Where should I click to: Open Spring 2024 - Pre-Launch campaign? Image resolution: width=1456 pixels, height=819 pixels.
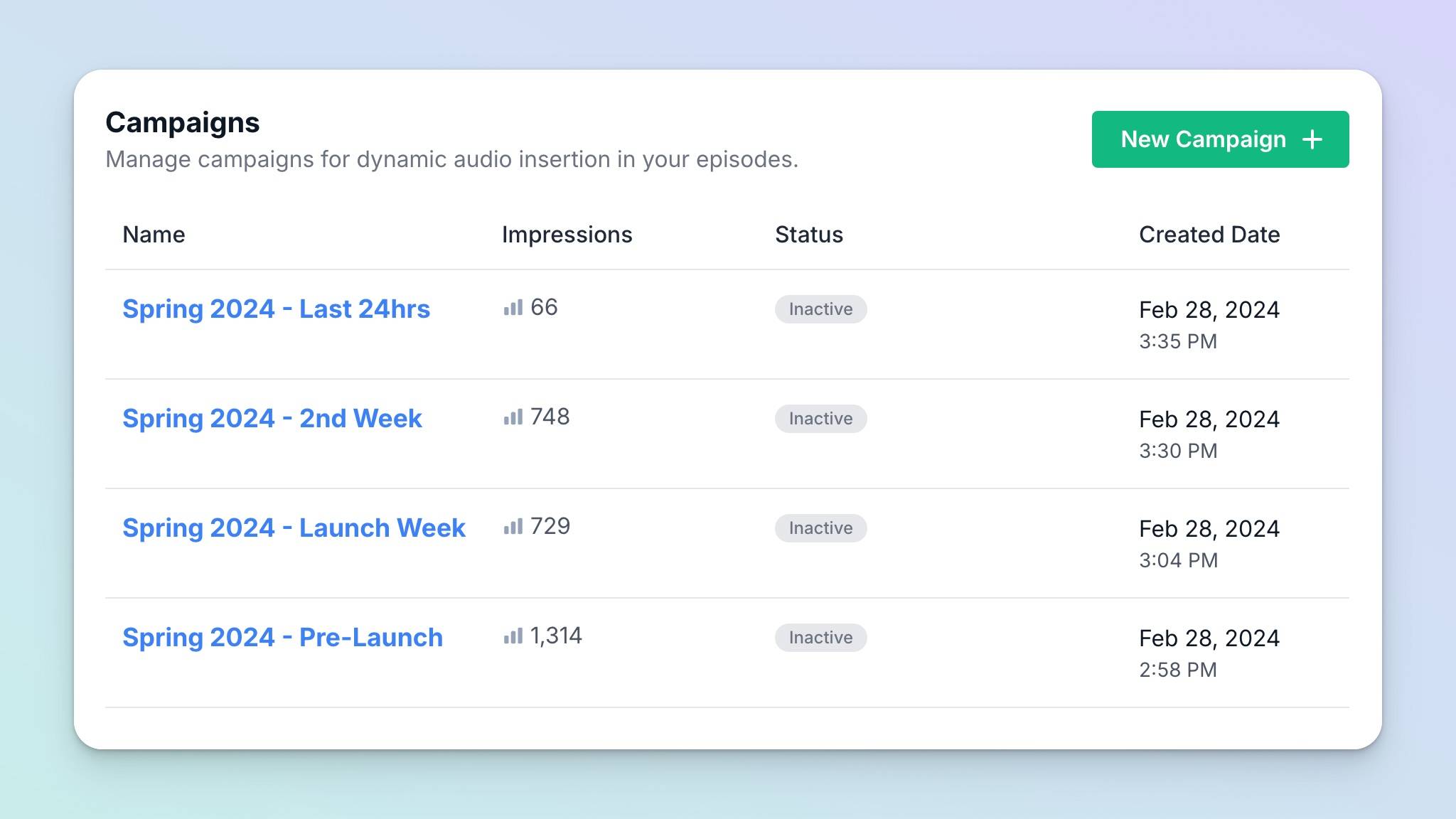tap(282, 638)
